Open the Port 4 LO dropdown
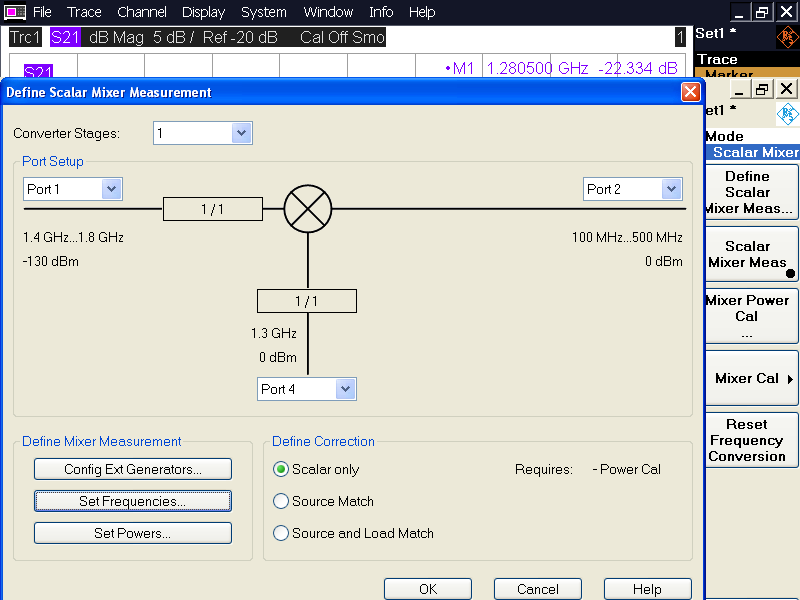This screenshot has width=800, height=600. [345, 389]
